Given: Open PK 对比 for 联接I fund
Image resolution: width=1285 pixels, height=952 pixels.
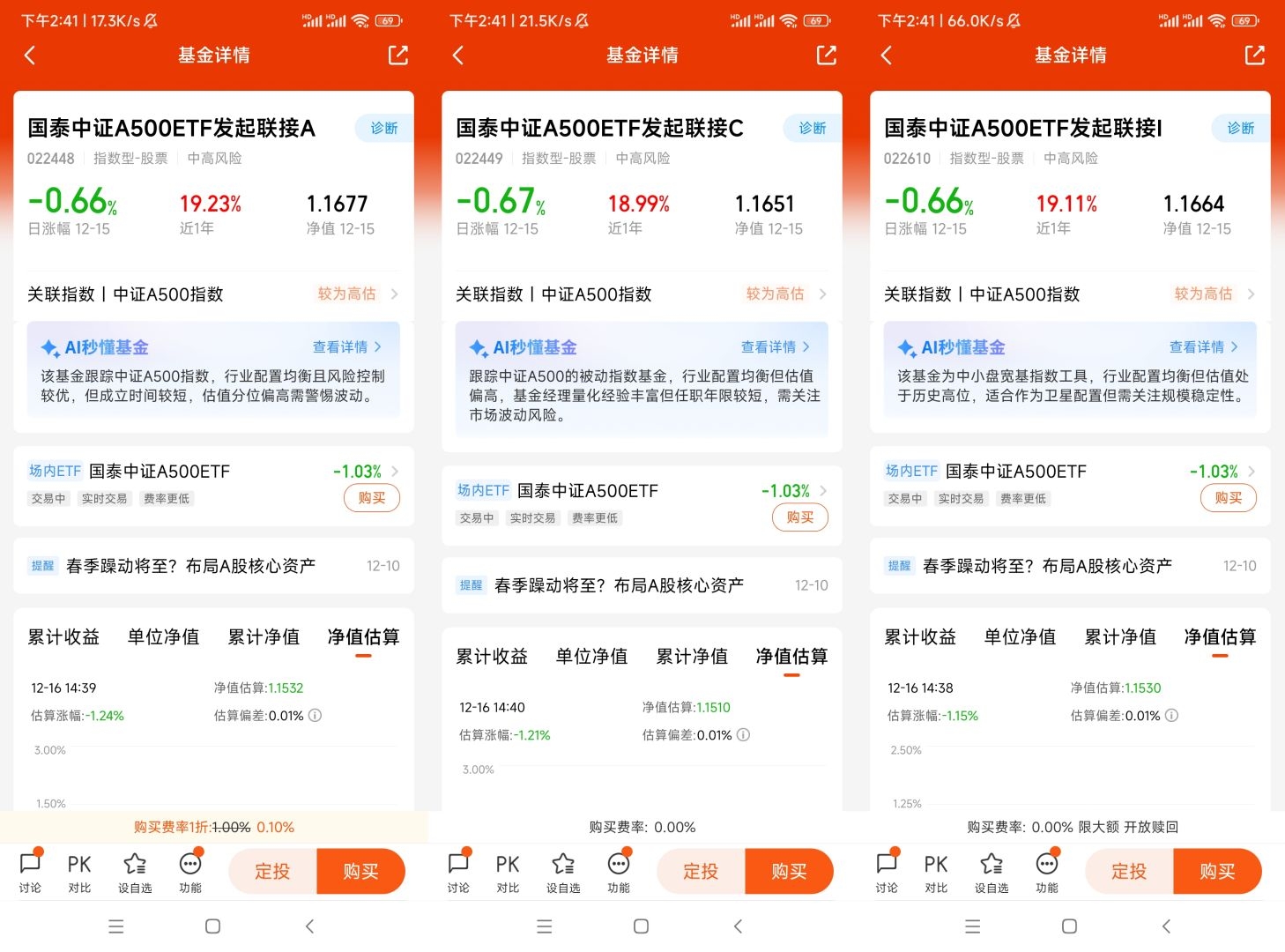Looking at the screenshot, I should coord(936,872).
